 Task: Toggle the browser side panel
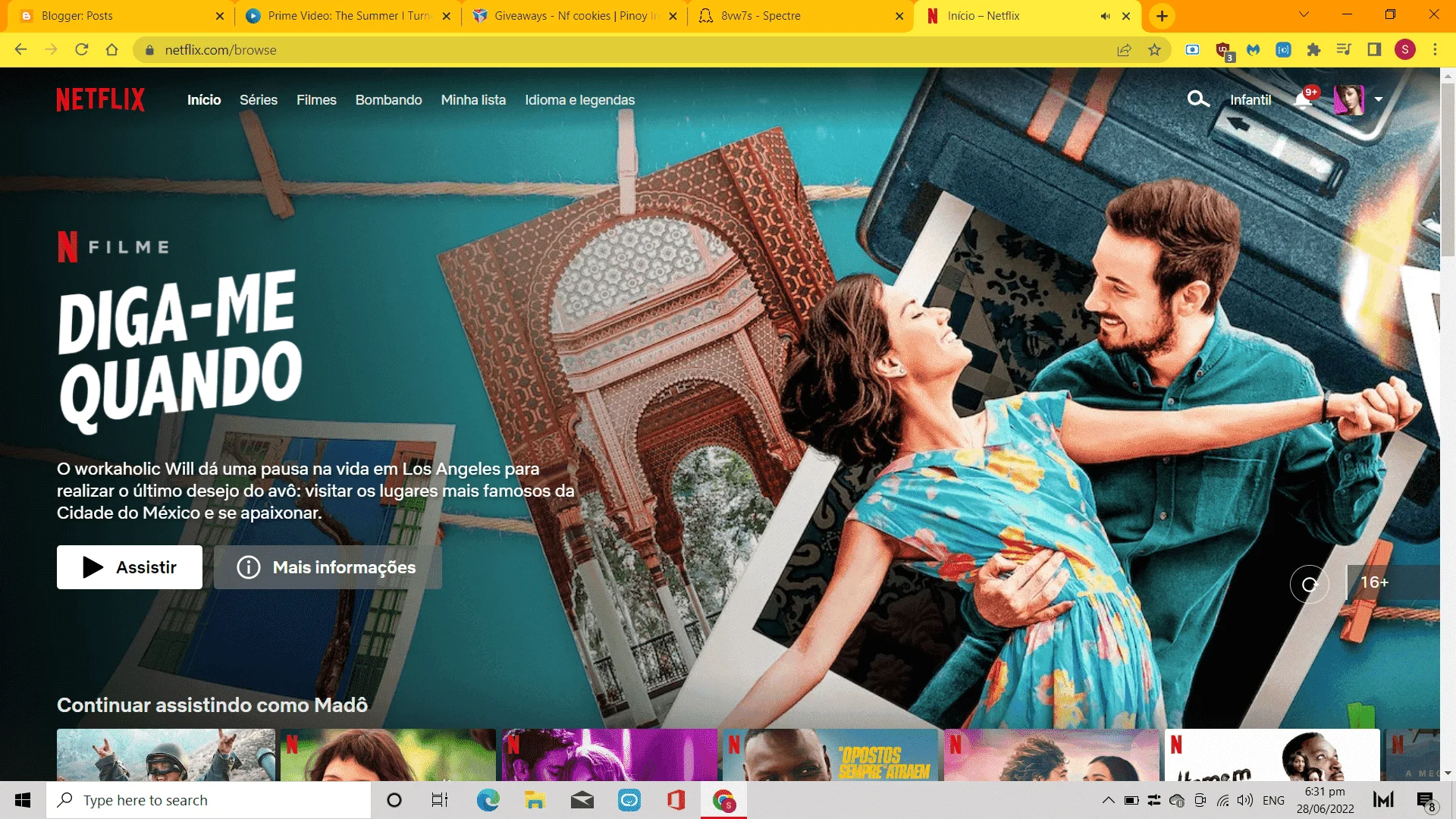coord(1374,50)
